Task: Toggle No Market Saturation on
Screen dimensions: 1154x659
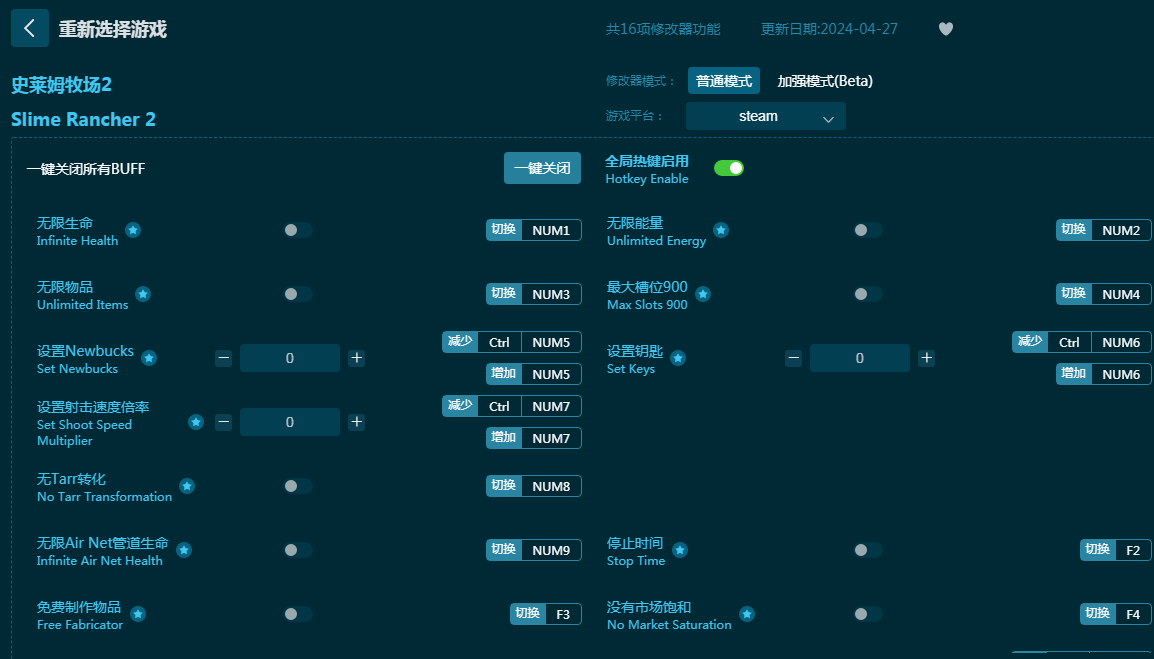Action: click(868, 614)
